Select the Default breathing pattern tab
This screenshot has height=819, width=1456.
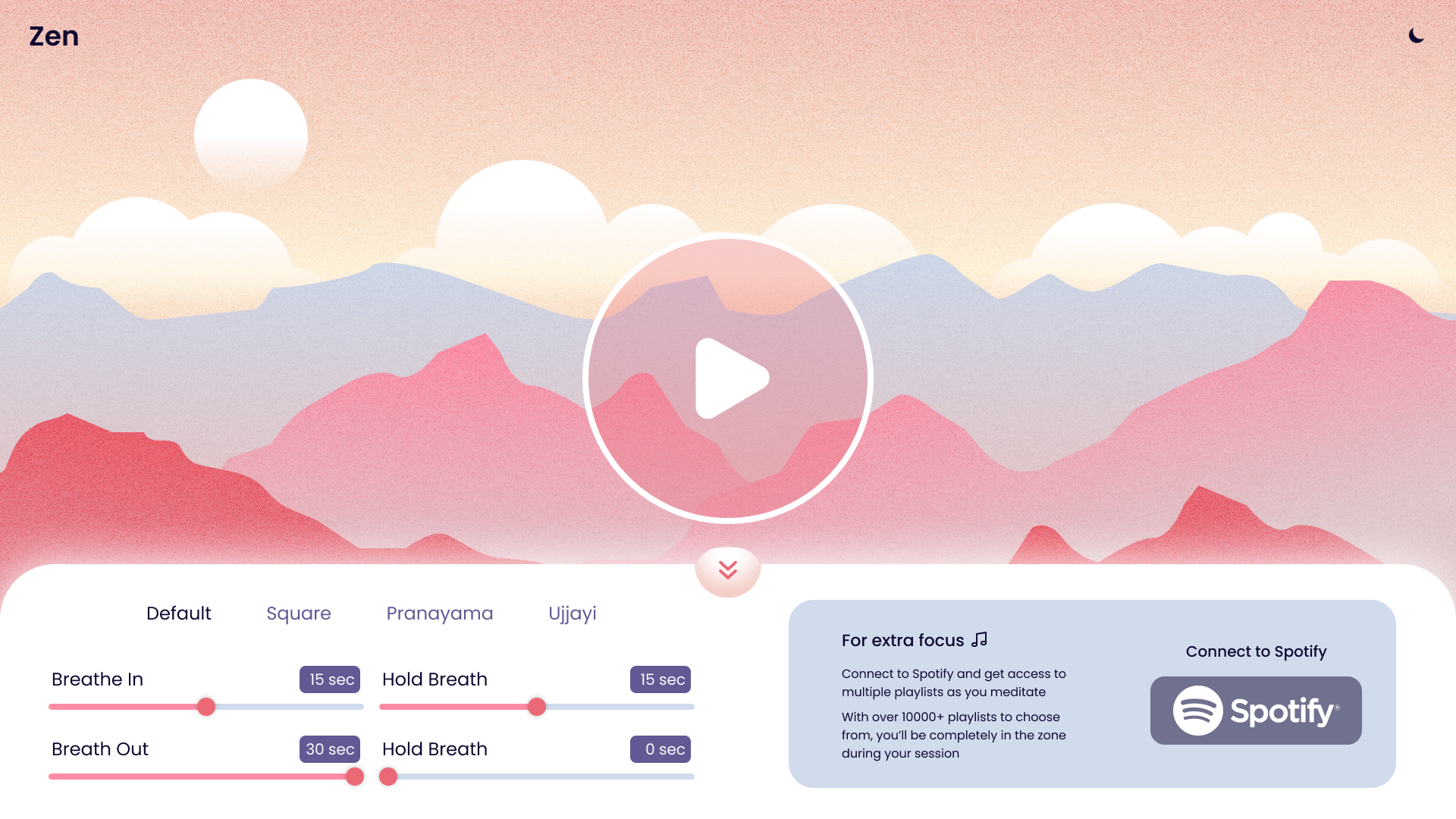(x=178, y=613)
